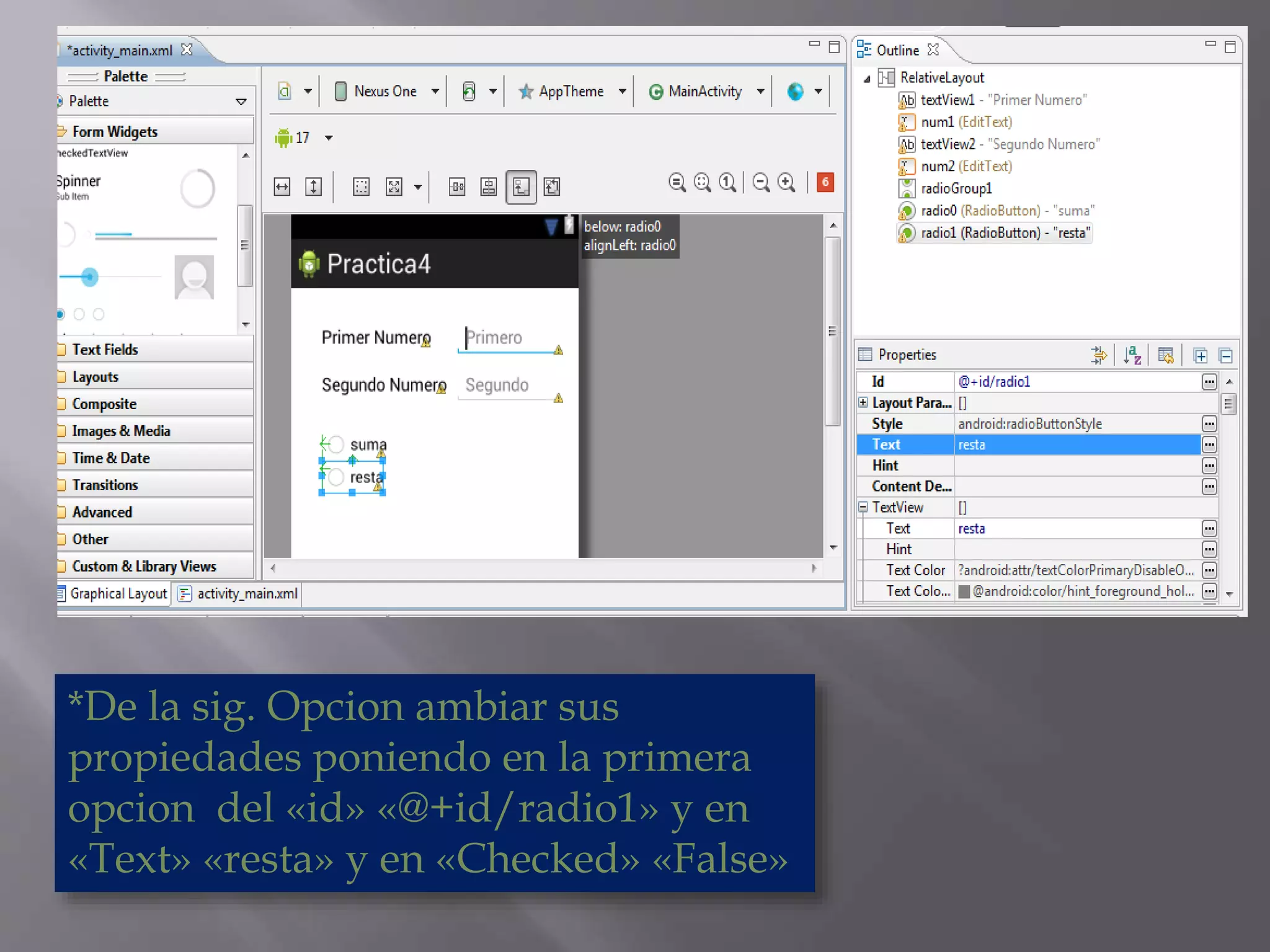Close the Outline view tab
Image resolution: width=1270 pixels, height=952 pixels.
coord(933,50)
